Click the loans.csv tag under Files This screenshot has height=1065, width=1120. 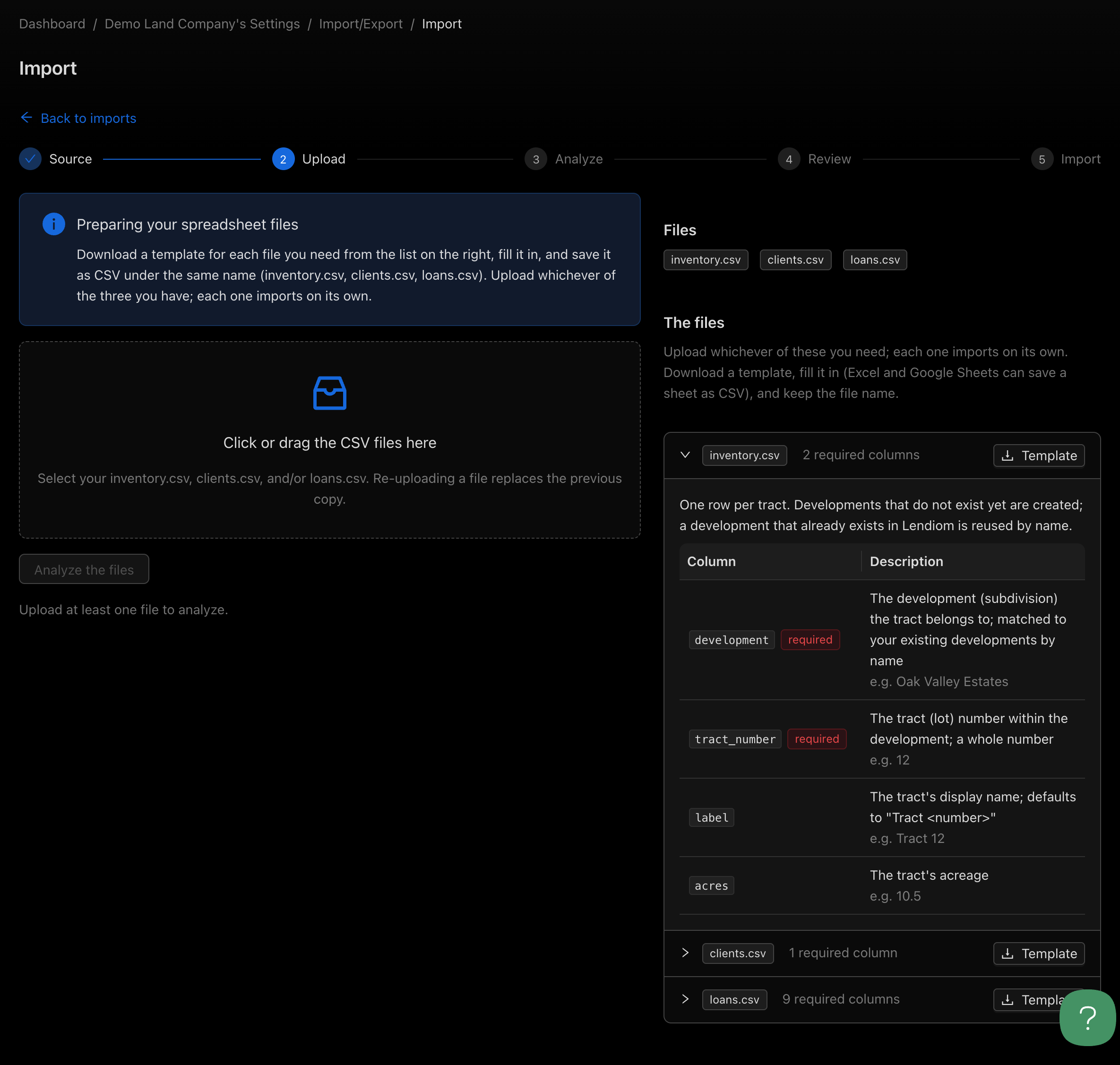(875, 260)
